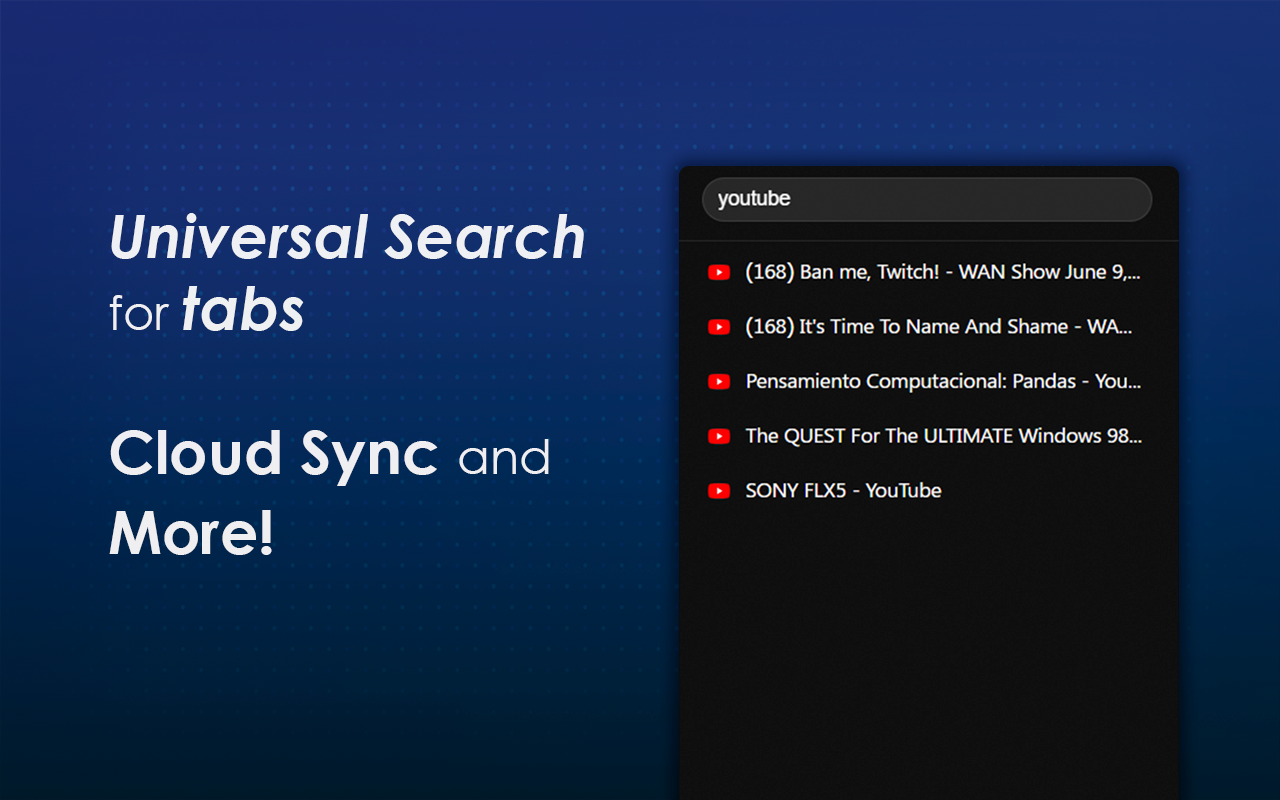The width and height of the screenshot is (1280, 800).
Task: Click the 'More!' text
Action: [x=191, y=533]
